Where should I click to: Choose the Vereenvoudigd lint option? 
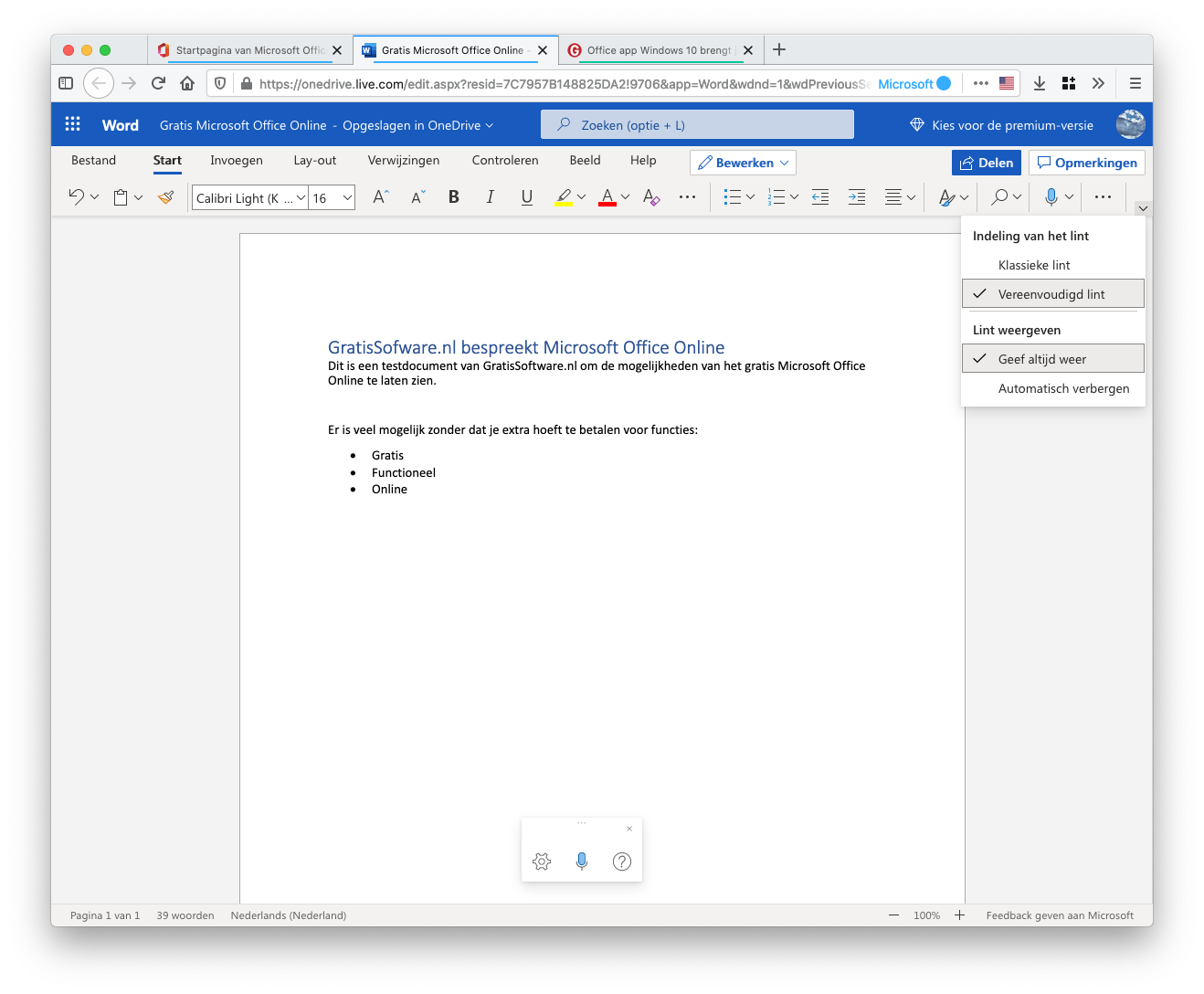point(1051,294)
